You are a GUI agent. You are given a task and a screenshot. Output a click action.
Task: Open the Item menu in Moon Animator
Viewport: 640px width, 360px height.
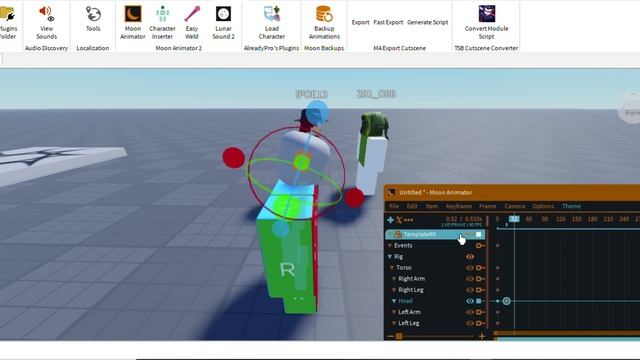[x=432, y=206]
